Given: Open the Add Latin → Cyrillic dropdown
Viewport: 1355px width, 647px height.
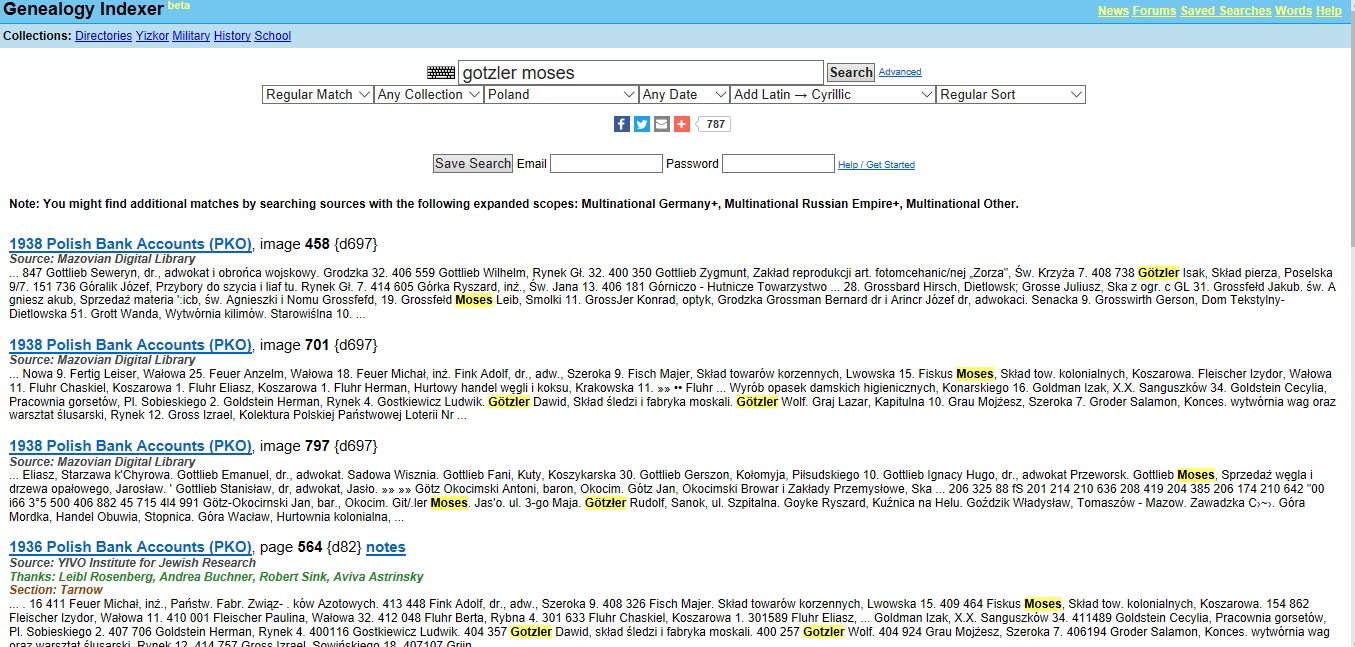Looking at the screenshot, I should pyautogui.click(x=832, y=95).
